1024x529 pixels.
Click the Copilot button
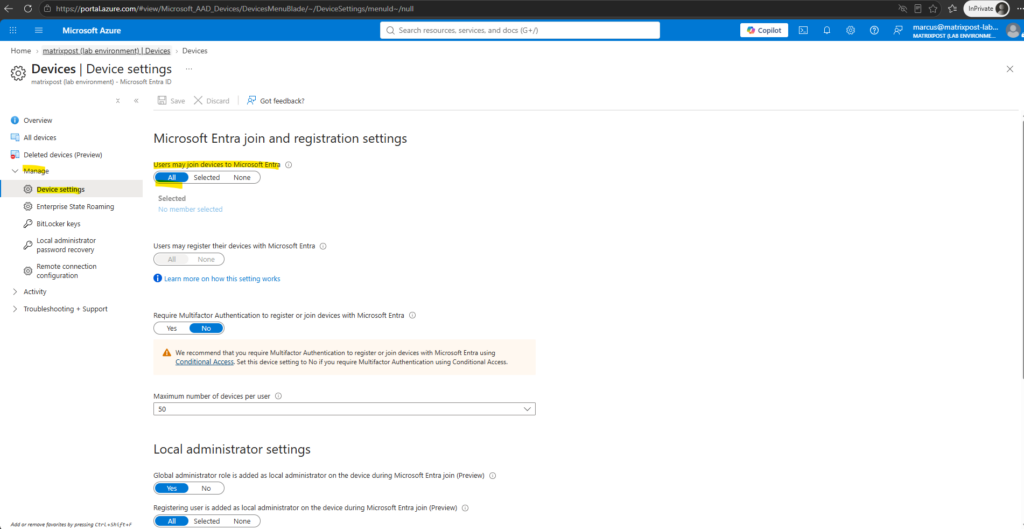(x=764, y=30)
